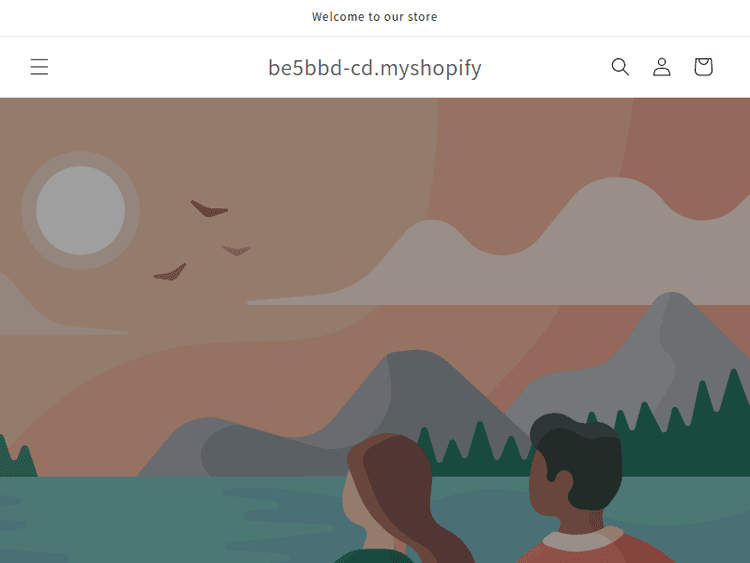Click the top bird in banner illustration

[209, 209]
